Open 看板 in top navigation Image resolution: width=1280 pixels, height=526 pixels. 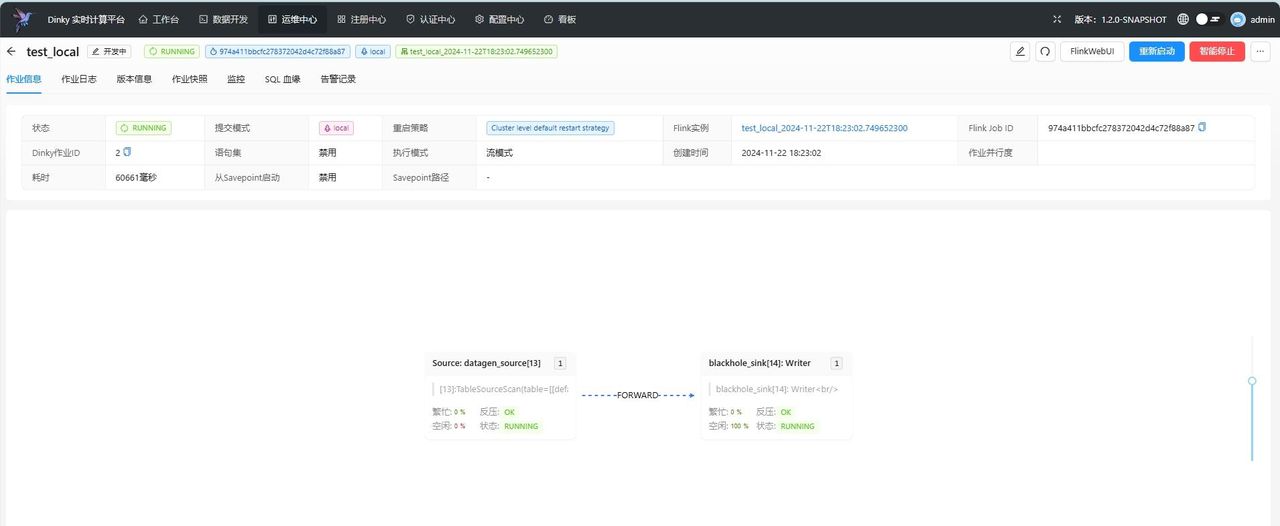560,19
